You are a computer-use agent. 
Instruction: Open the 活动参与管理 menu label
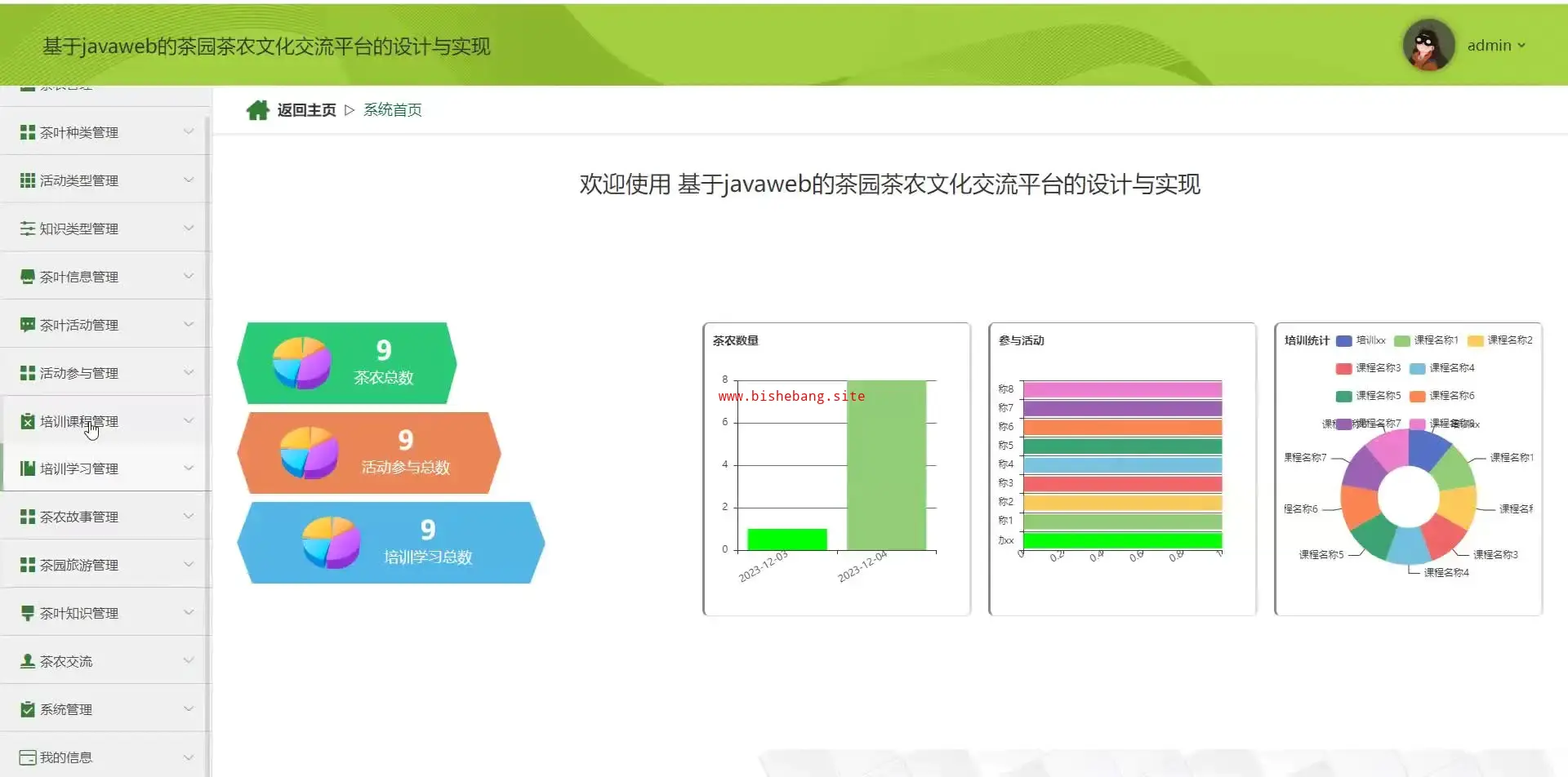79,373
